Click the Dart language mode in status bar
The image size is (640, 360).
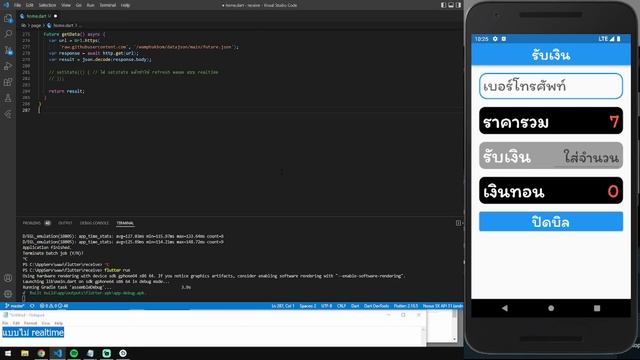pyautogui.click(x=355, y=306)
